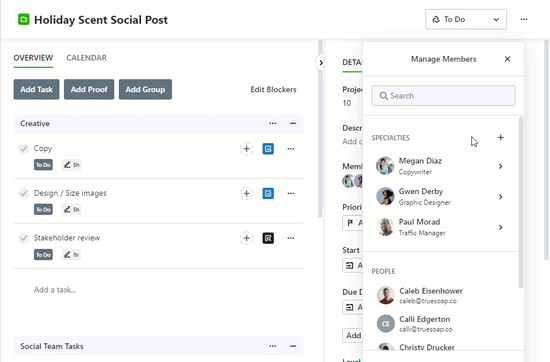Click the Add Task button

coord(36,89)
